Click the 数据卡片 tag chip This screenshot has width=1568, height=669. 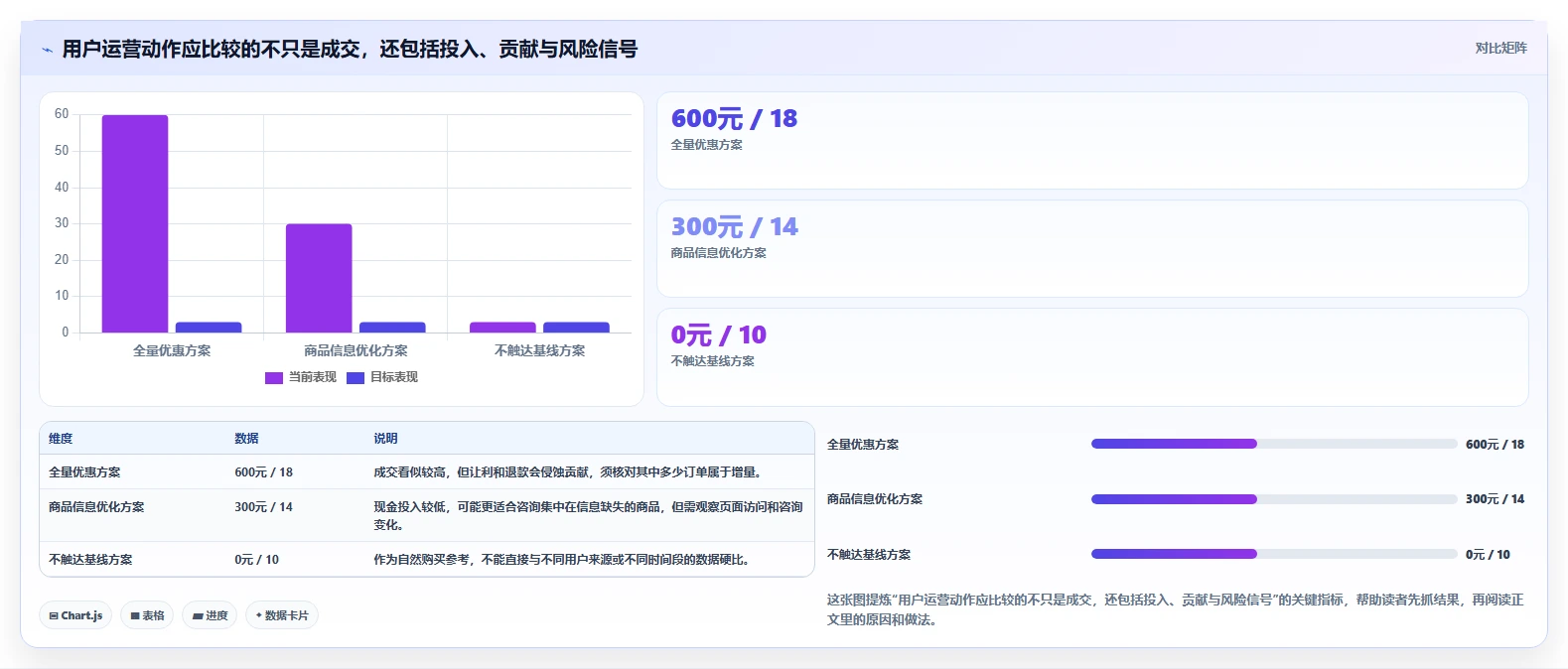click(282, 615)
